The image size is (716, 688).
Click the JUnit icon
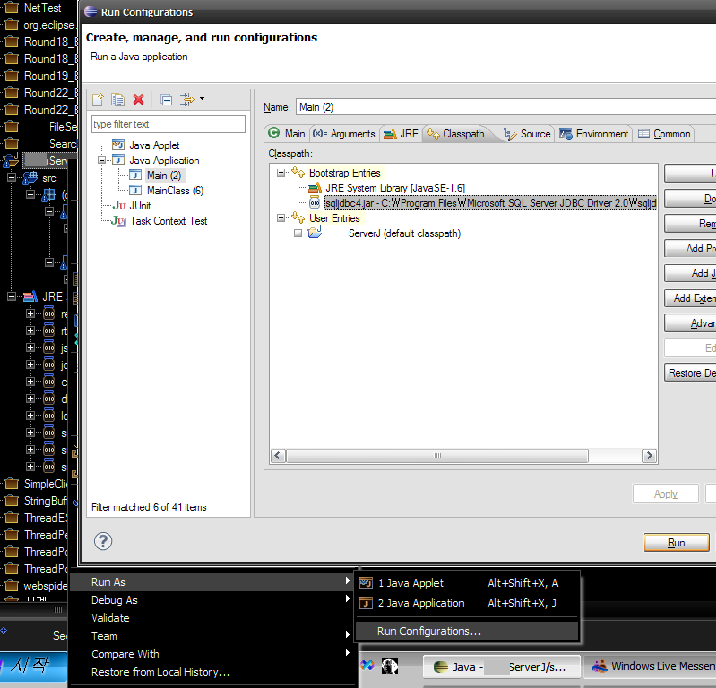[x=119, y=205]
